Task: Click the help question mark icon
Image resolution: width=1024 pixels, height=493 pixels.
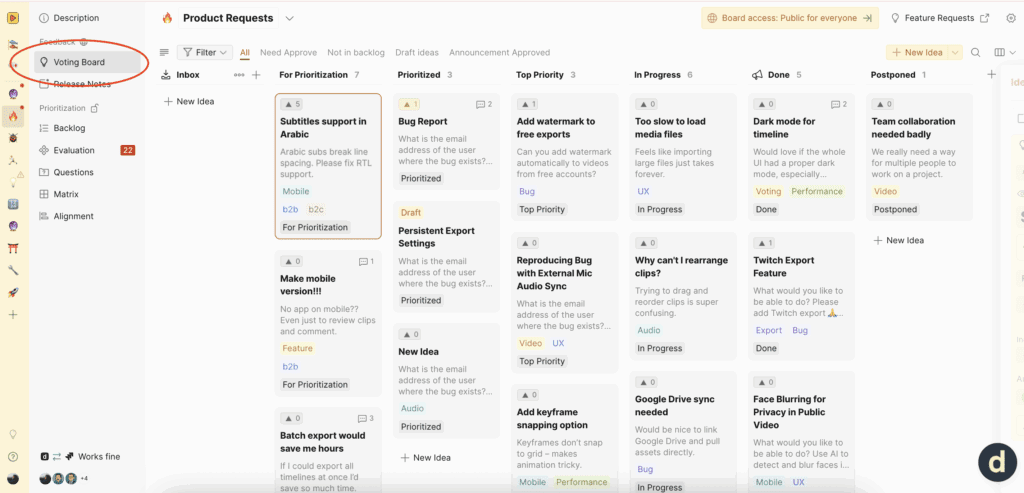Action: tap(13, 456)
